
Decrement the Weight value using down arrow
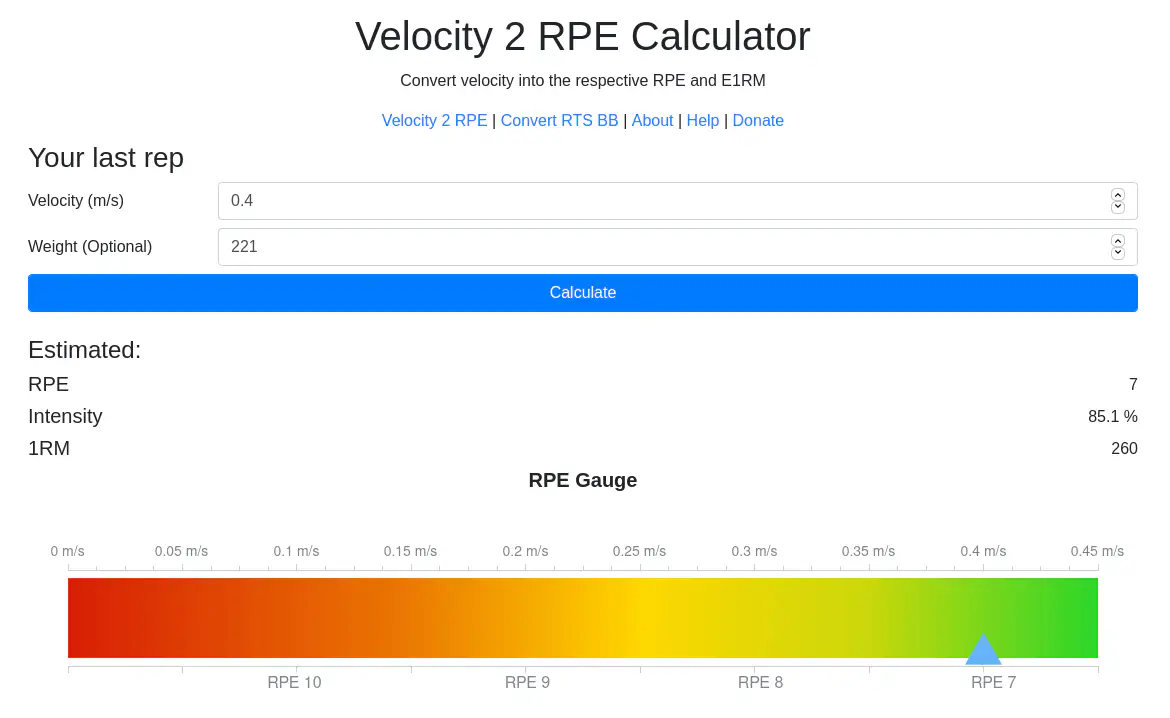tap(1117, 252)
